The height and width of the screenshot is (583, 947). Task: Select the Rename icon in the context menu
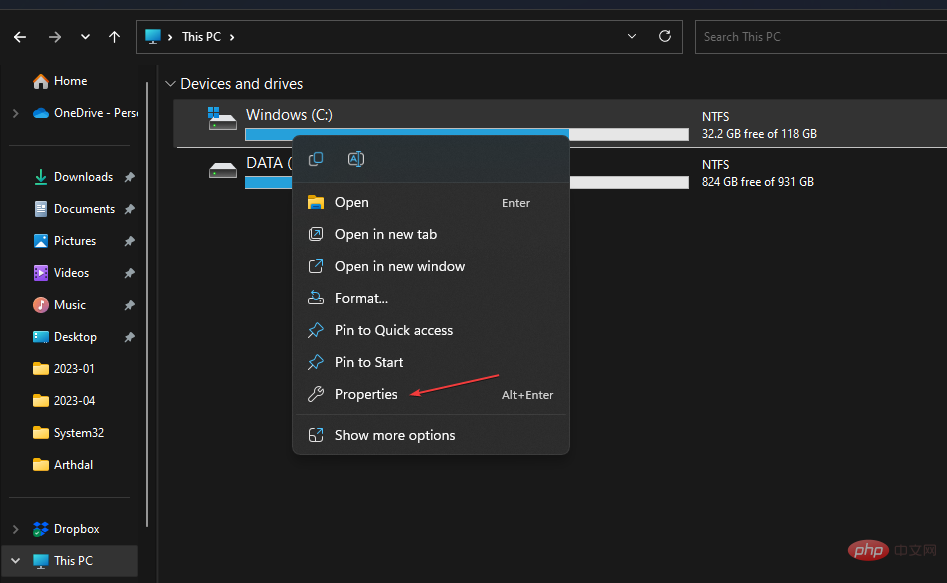tap(356, 159)
